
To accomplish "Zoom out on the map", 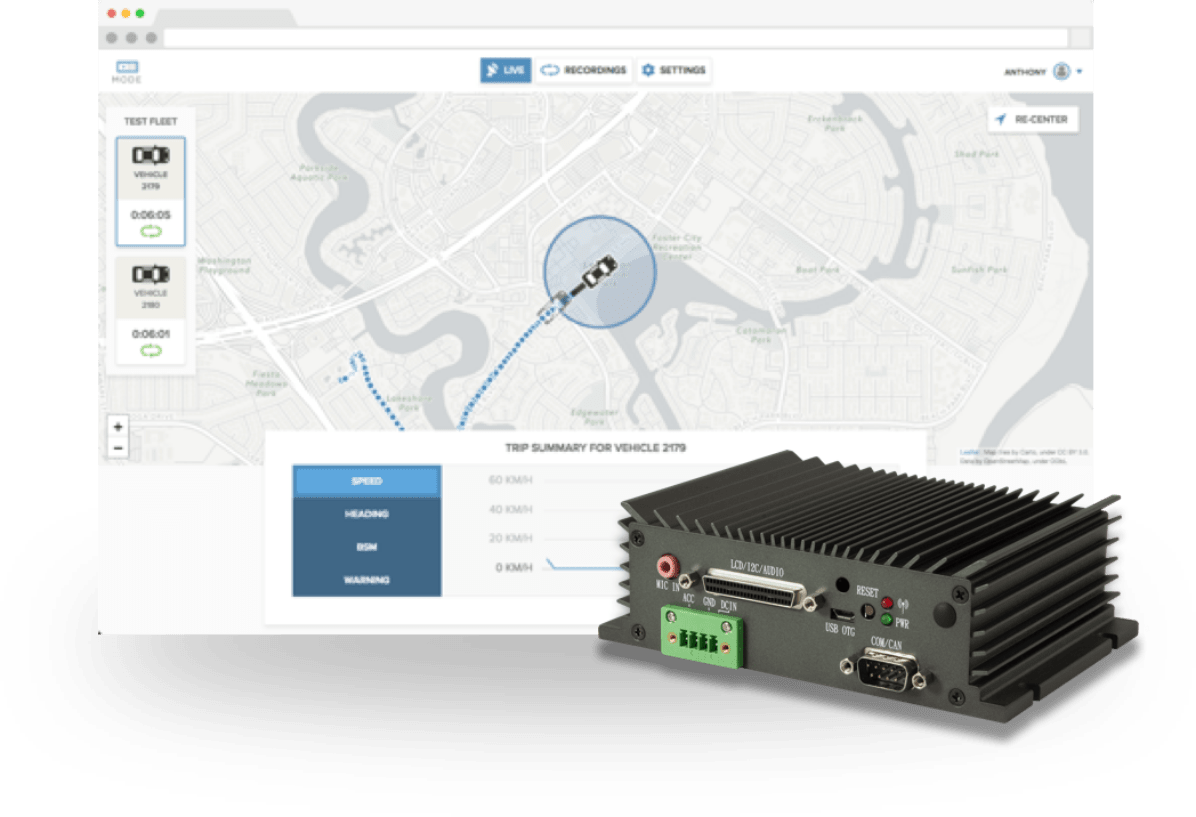I will tap(118, 449).
